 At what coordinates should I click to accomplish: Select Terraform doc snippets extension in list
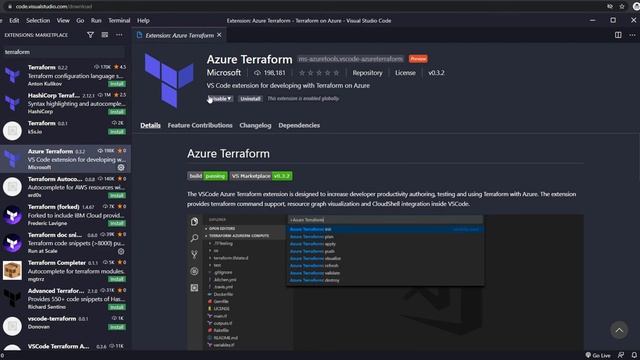[x=65, y=242]
